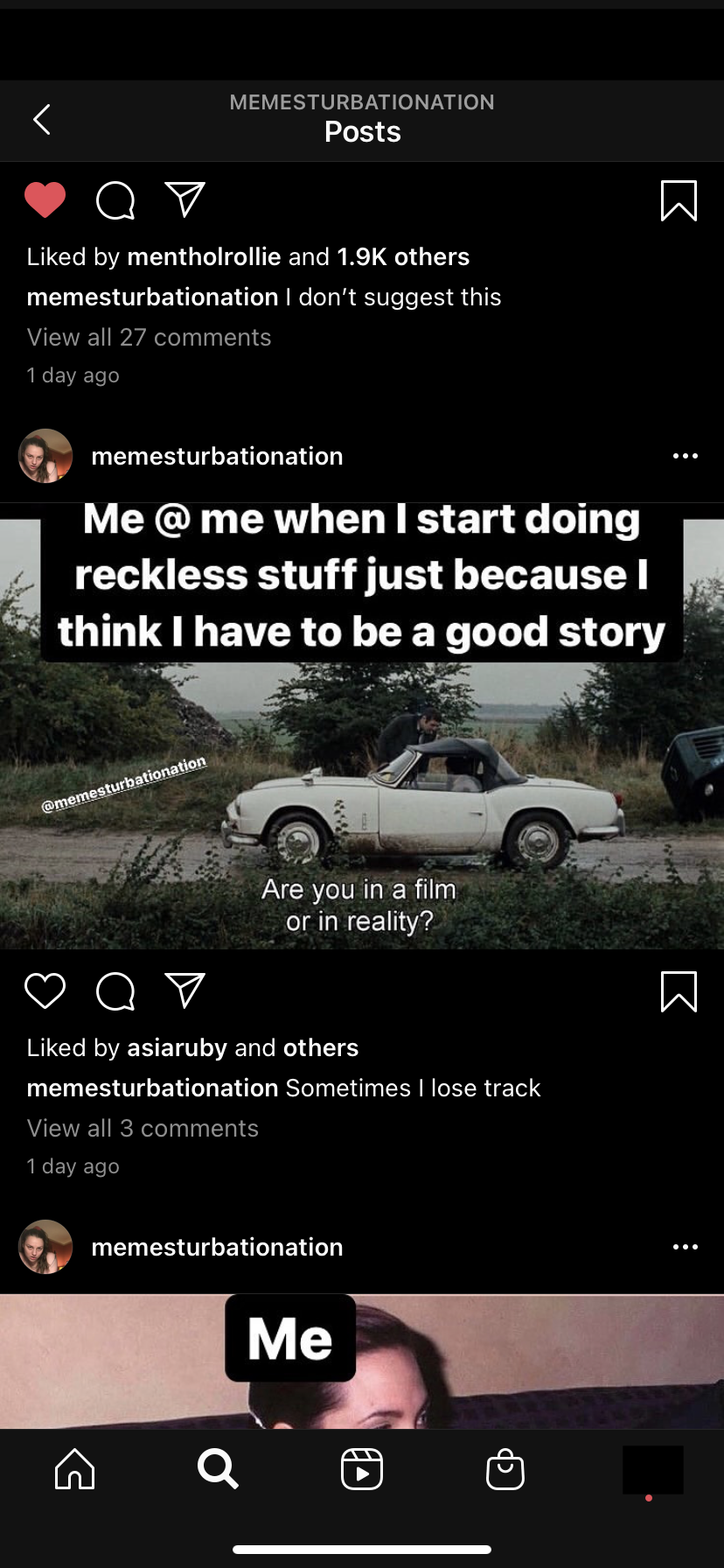The width and height of the screenshot is (724, 1568).
Task: Open mentholrollie's profile from likes
Action: (204, 256)
